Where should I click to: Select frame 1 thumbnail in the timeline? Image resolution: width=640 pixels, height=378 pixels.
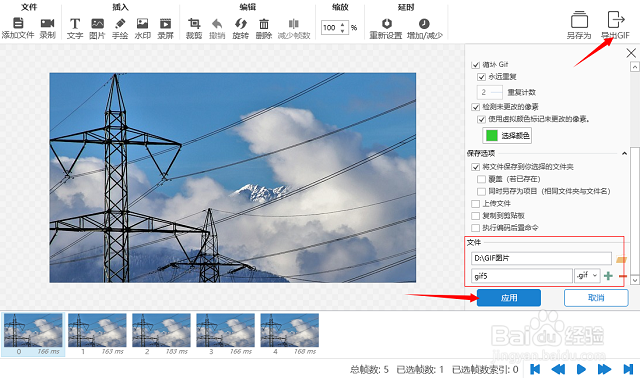(x=97, y=334)
